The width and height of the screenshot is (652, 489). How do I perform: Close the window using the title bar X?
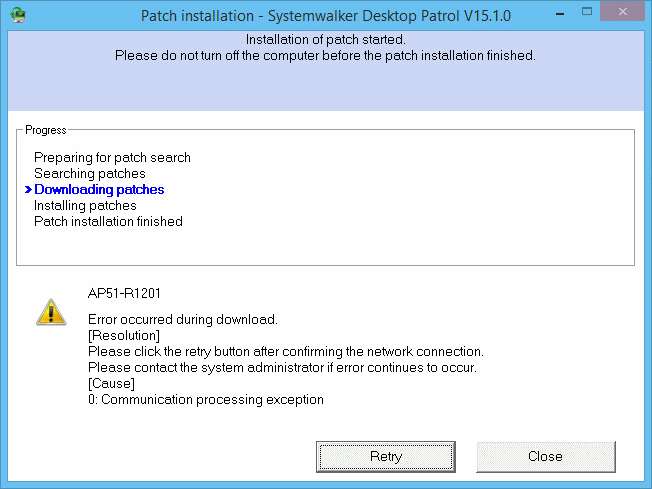click(622, 12)
